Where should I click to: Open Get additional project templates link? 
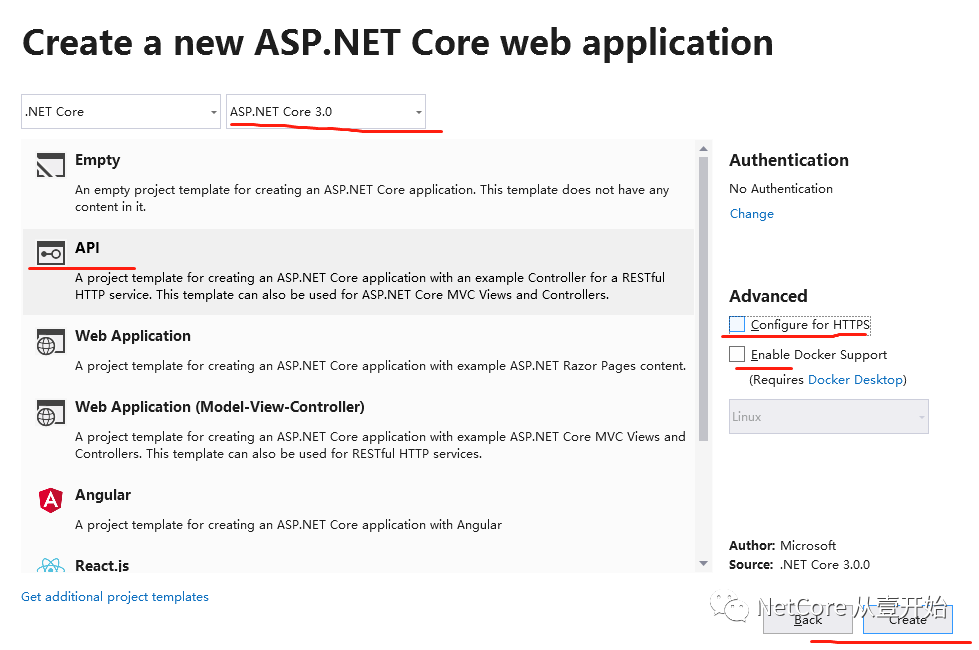point(115,597)
